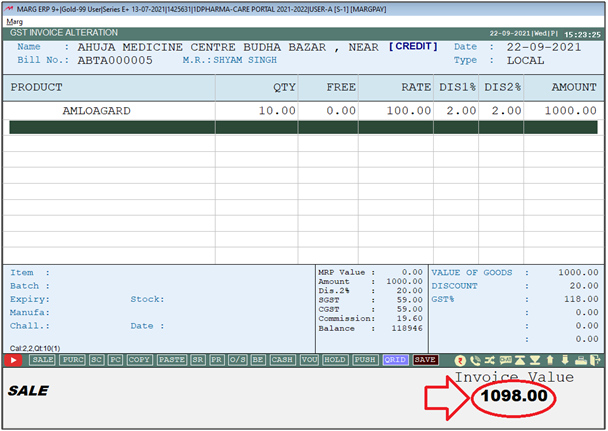
Task: Click the exit door icon
Action: [x=595, y=360]
